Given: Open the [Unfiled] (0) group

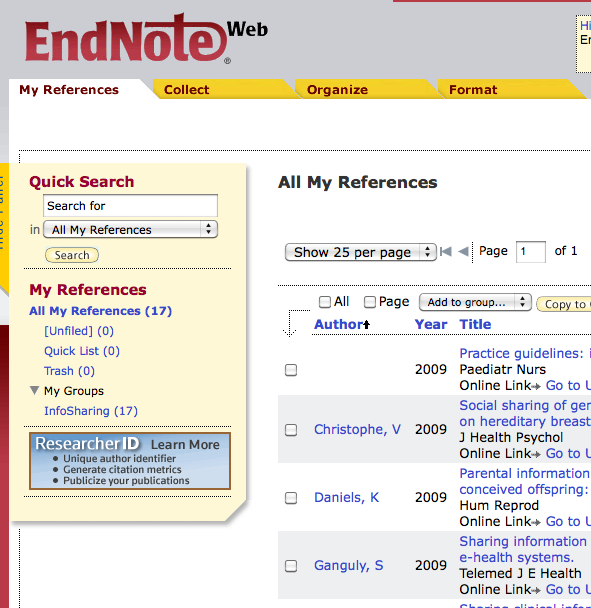Looking at the screenshot, I should coord(79,331).
